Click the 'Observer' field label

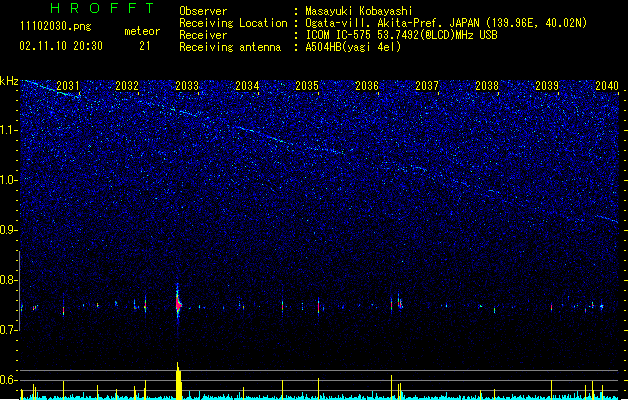tap(203, 11)
